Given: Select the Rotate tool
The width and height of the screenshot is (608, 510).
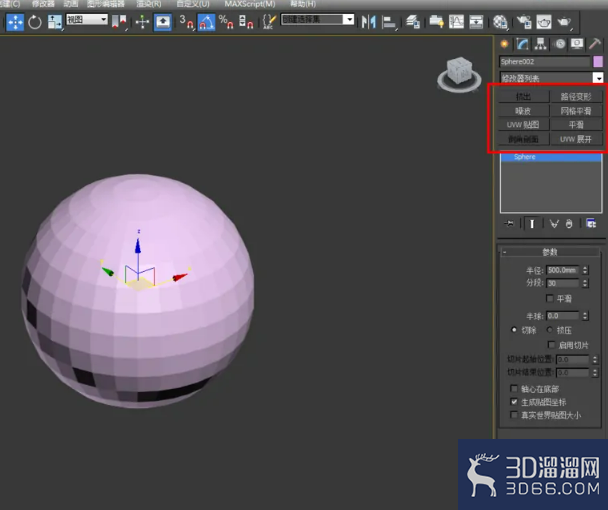Looking at the screenshot, I should [35, 22].
